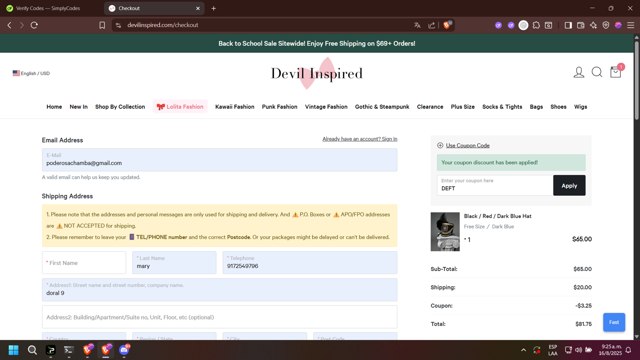
Task: Switch to the Verify Codes SimplyCodes tab
Action: 48,8
